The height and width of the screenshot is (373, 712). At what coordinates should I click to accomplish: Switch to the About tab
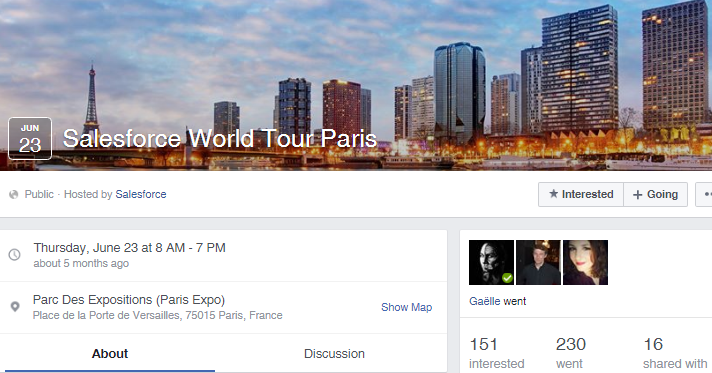[x=110, y=353]
